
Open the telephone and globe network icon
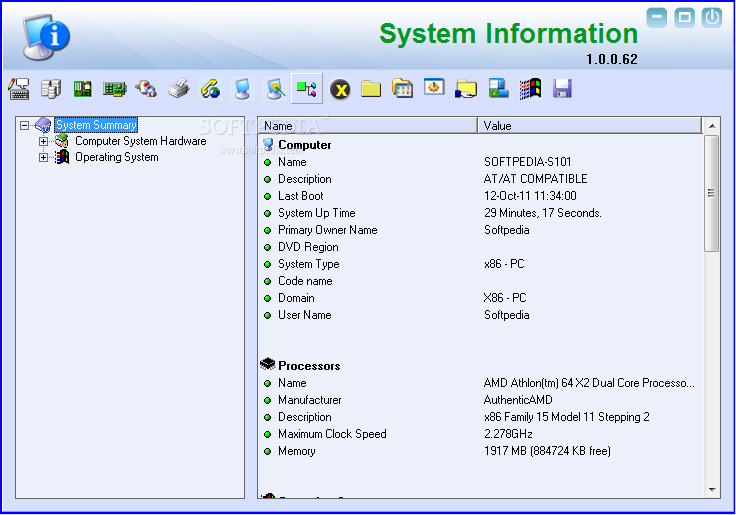(x=210, y=89)
